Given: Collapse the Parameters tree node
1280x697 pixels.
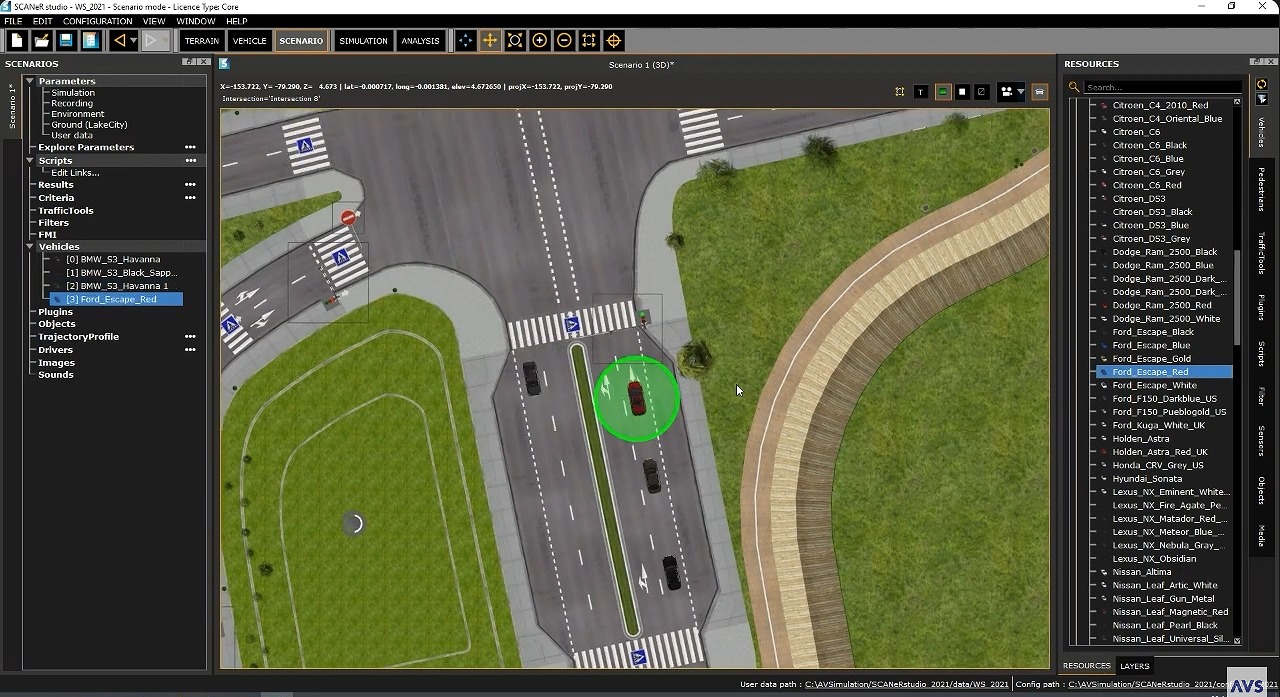Looking at the screenshot, I should (30, 81).
